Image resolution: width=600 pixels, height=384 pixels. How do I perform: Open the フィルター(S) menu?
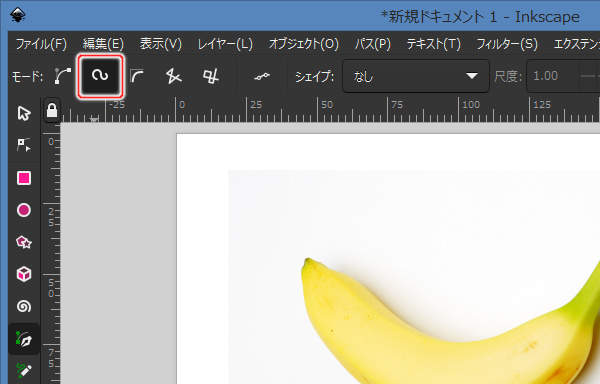pos(507,44)
